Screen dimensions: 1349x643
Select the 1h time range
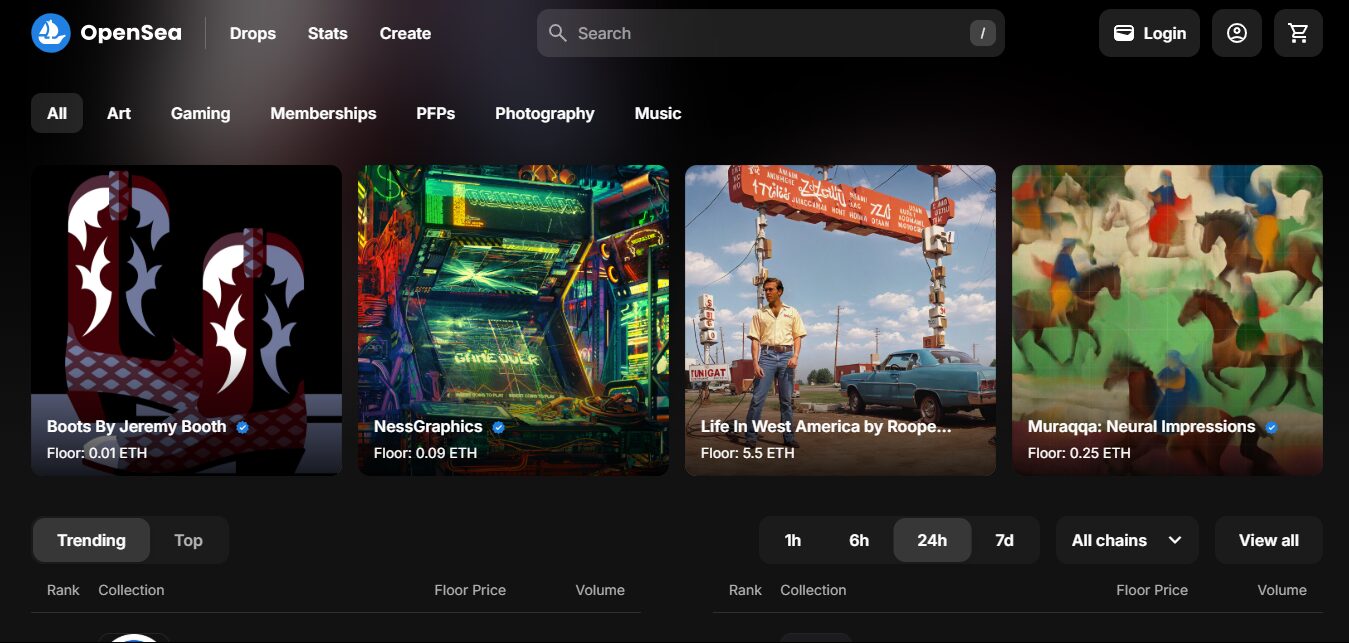793,540
